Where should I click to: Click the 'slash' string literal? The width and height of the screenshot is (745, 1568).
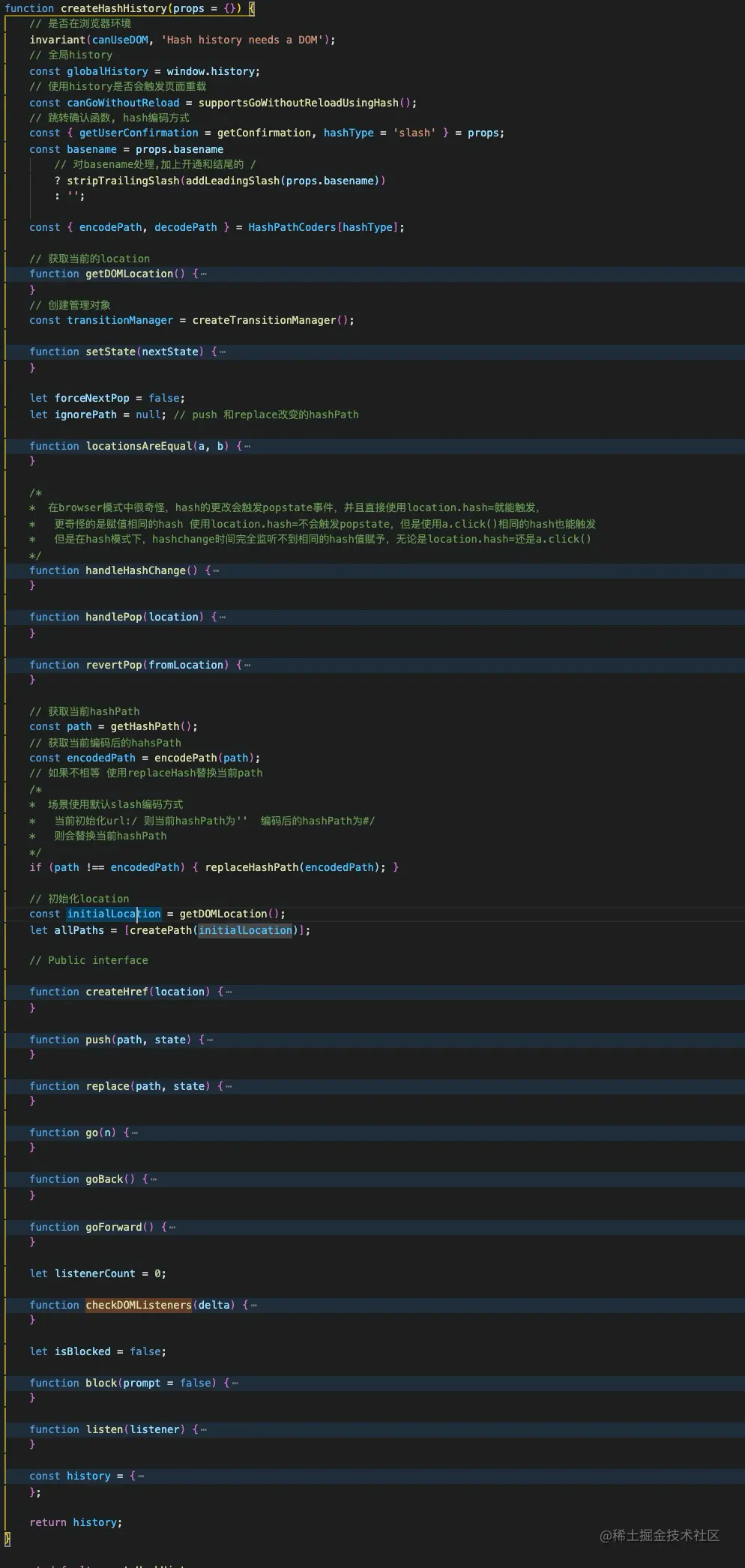[x=414, y=133]
